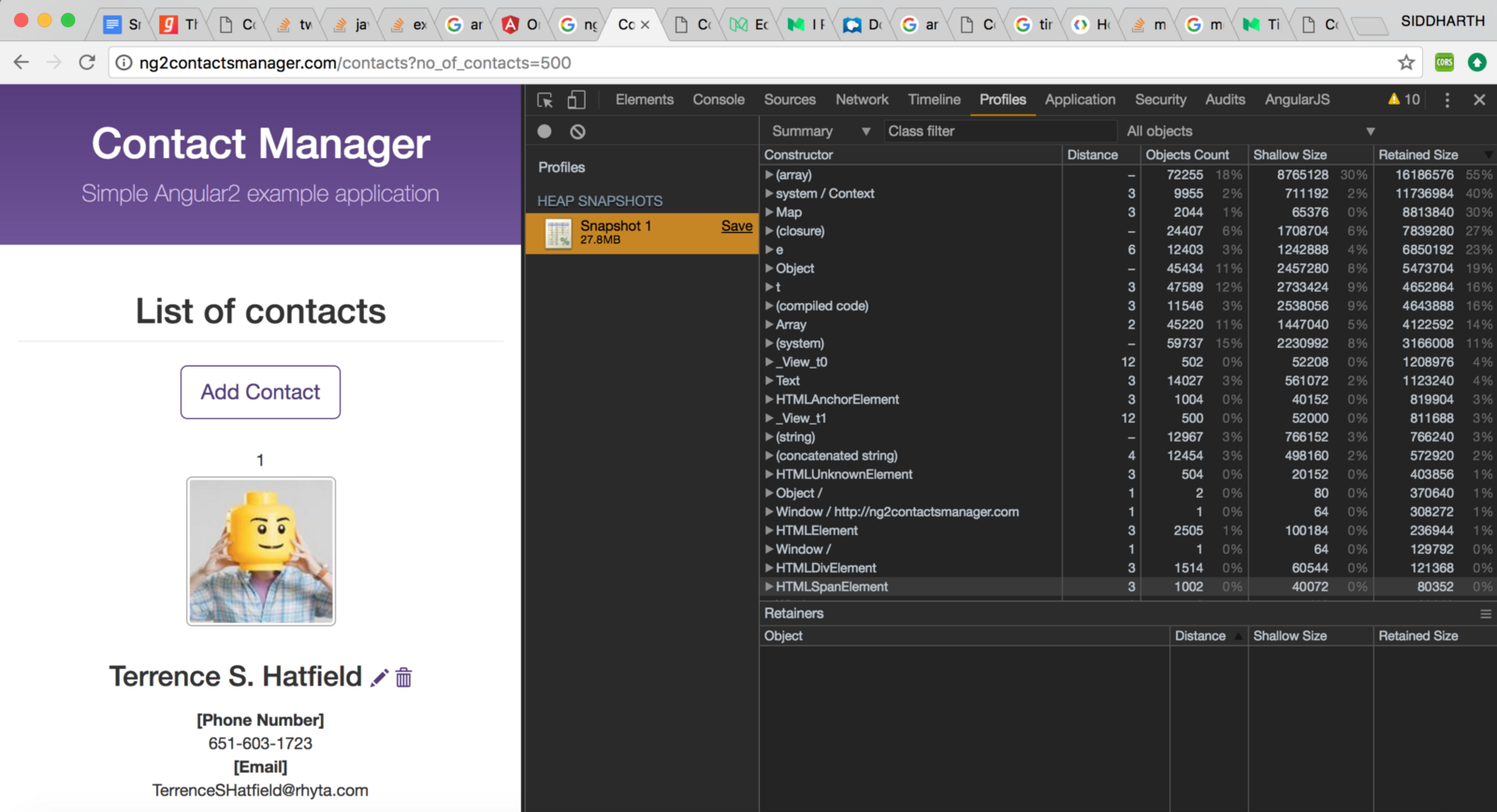Click the Save link for Snapshot 1

pyautogui.click(x=736, y=226)
